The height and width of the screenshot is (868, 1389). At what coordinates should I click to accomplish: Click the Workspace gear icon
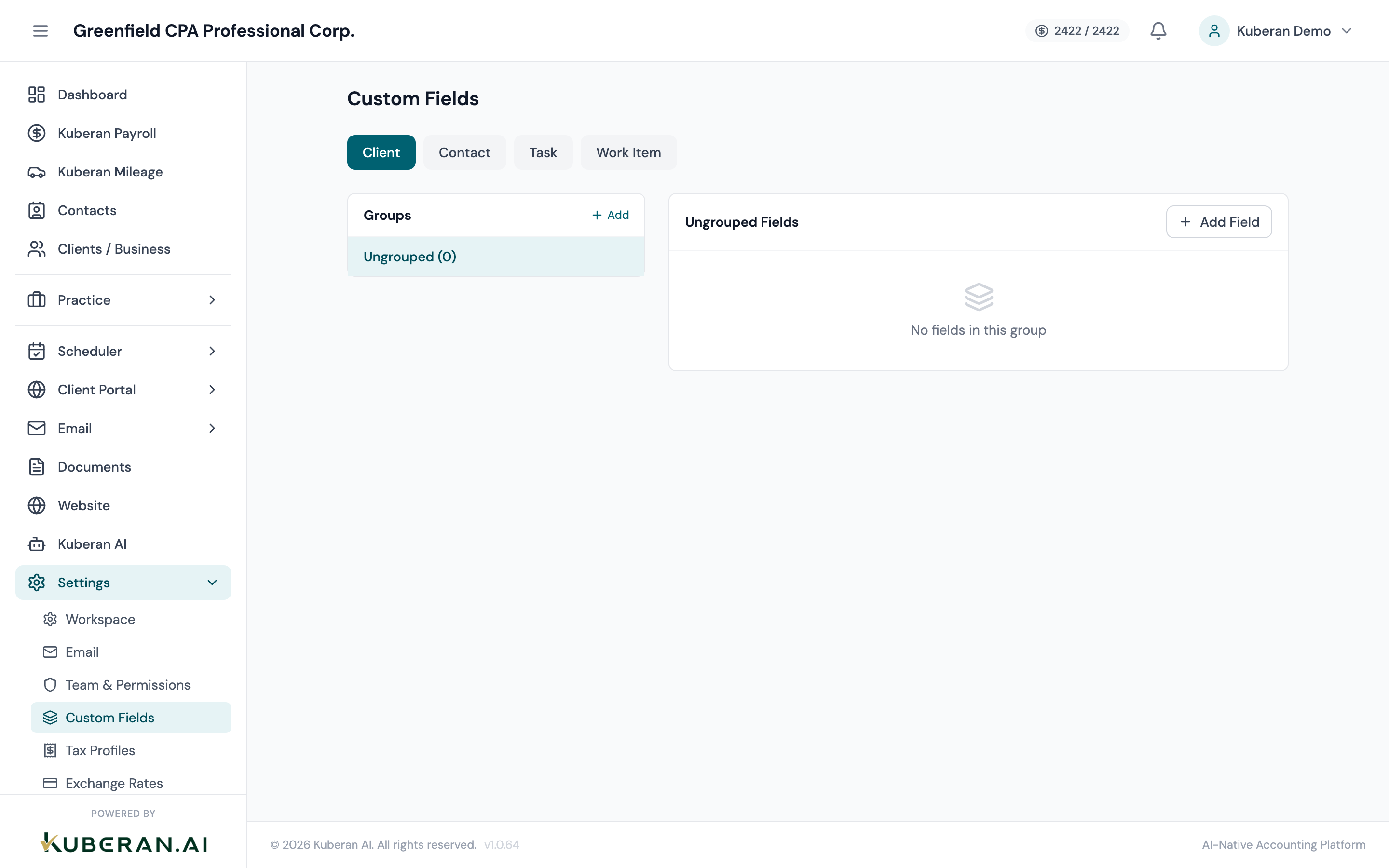tap(50, 620)
